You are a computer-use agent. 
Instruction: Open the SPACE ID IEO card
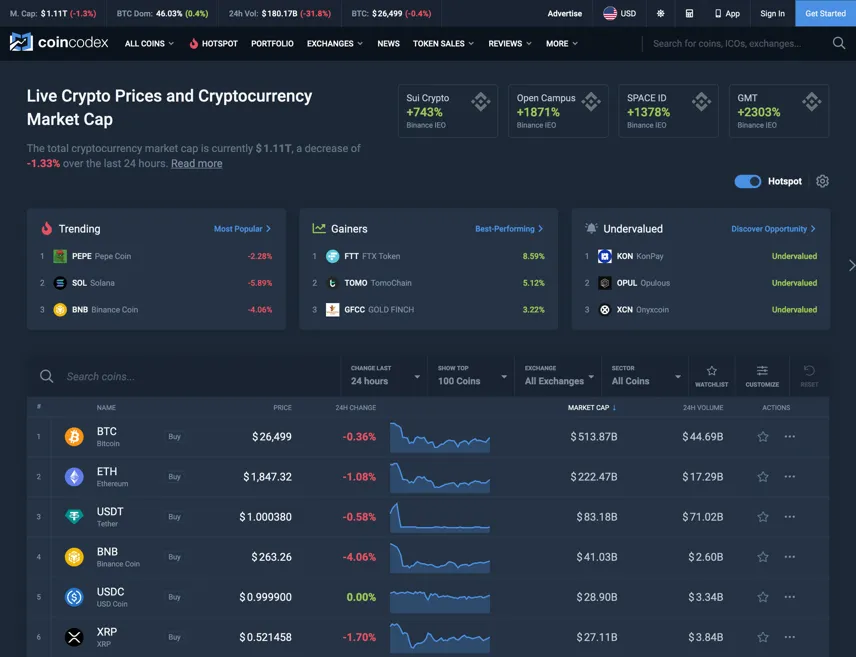tap(668, 111)
